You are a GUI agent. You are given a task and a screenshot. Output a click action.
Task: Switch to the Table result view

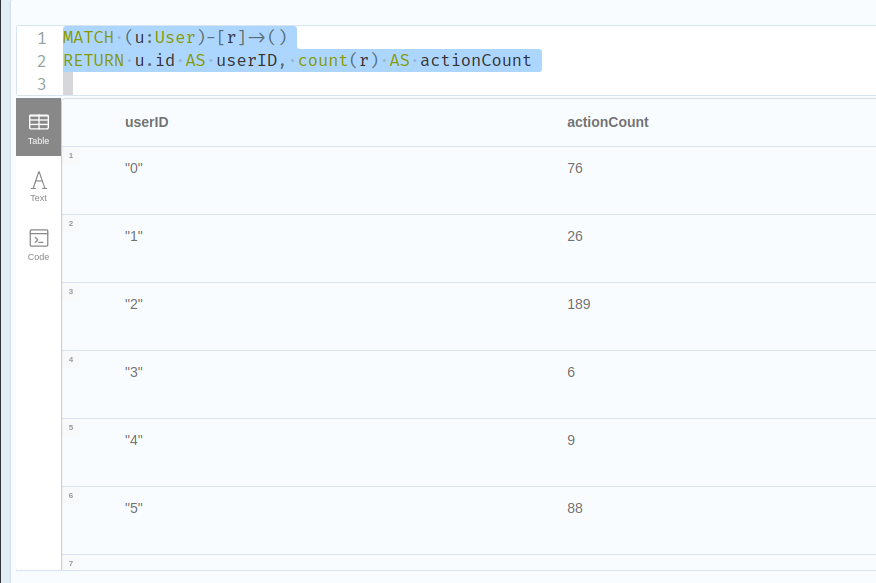click(x=39, y=127)
